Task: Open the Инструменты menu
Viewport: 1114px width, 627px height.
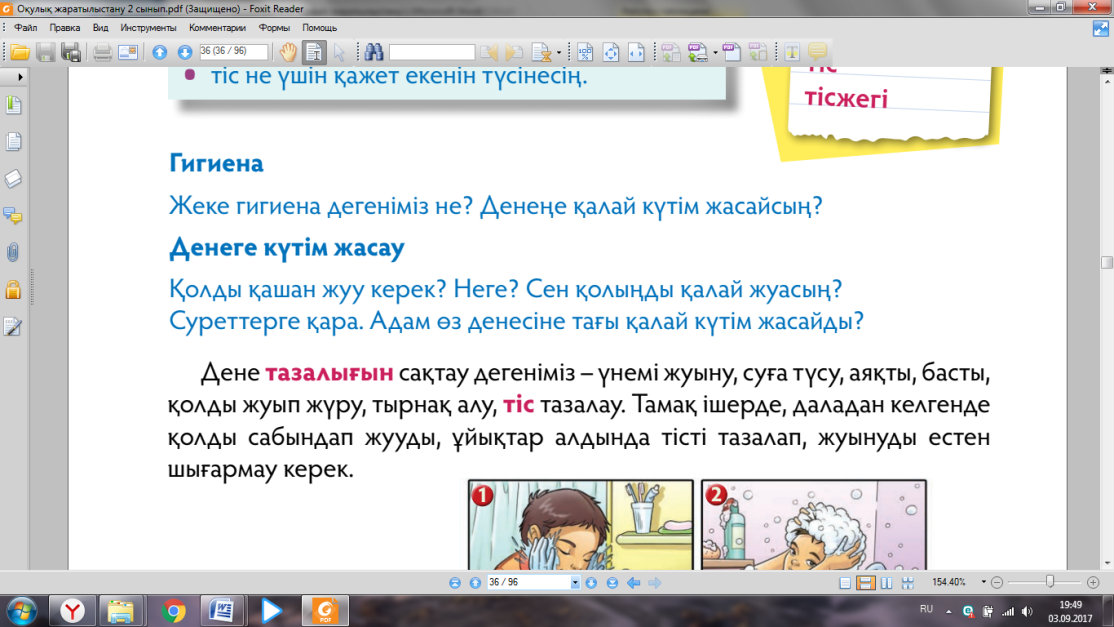Action: 148,28
